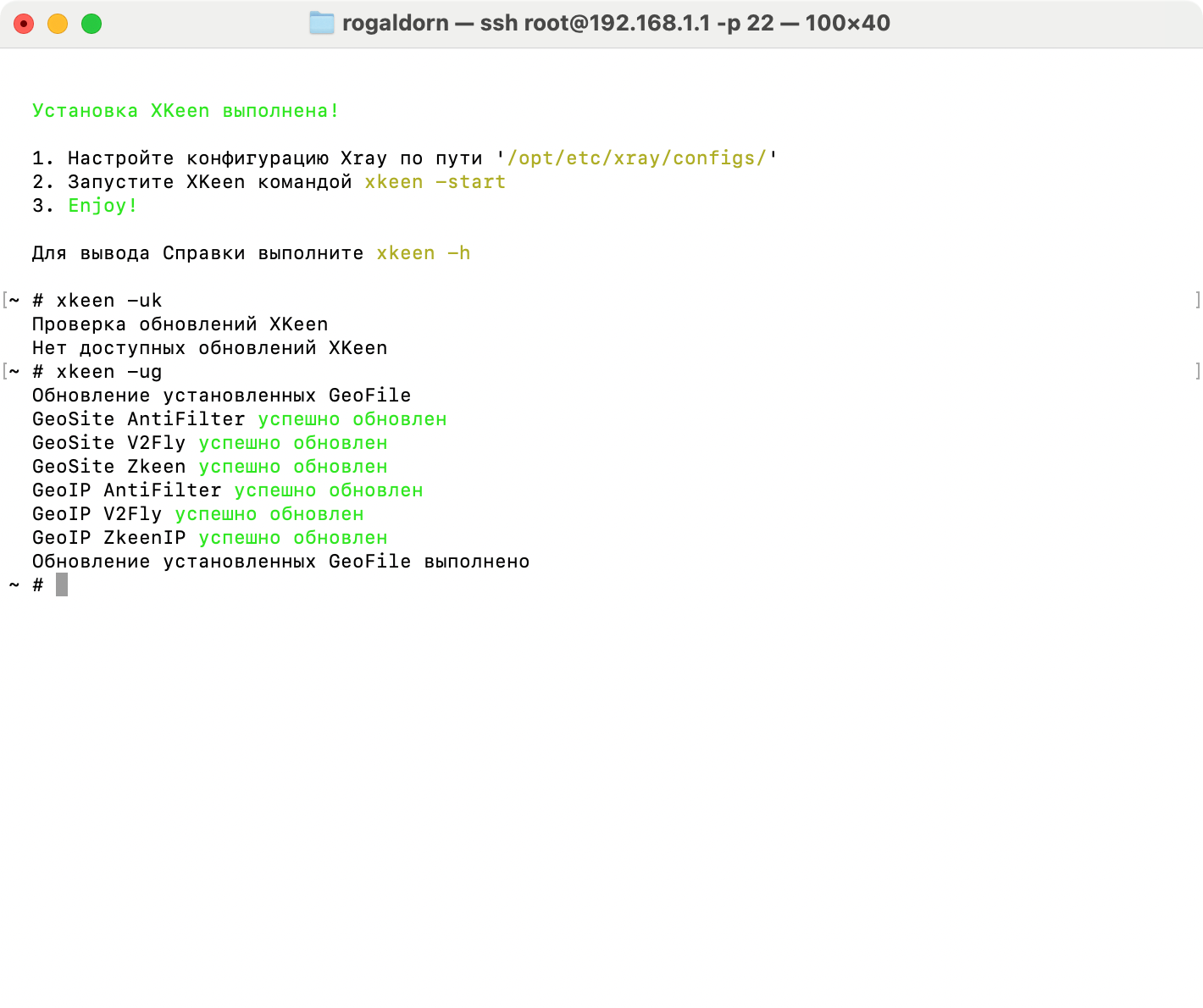Click the green 'Установка XKeen выполнена!' message
This screenshot has width=1203, height=1008.
pos(186,111)
